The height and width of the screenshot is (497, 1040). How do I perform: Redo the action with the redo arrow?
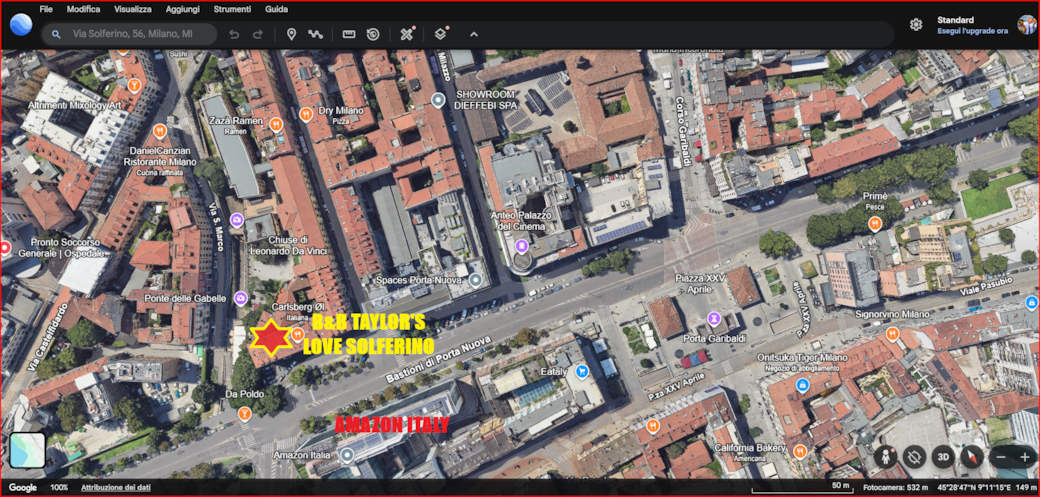pos(258,35)
